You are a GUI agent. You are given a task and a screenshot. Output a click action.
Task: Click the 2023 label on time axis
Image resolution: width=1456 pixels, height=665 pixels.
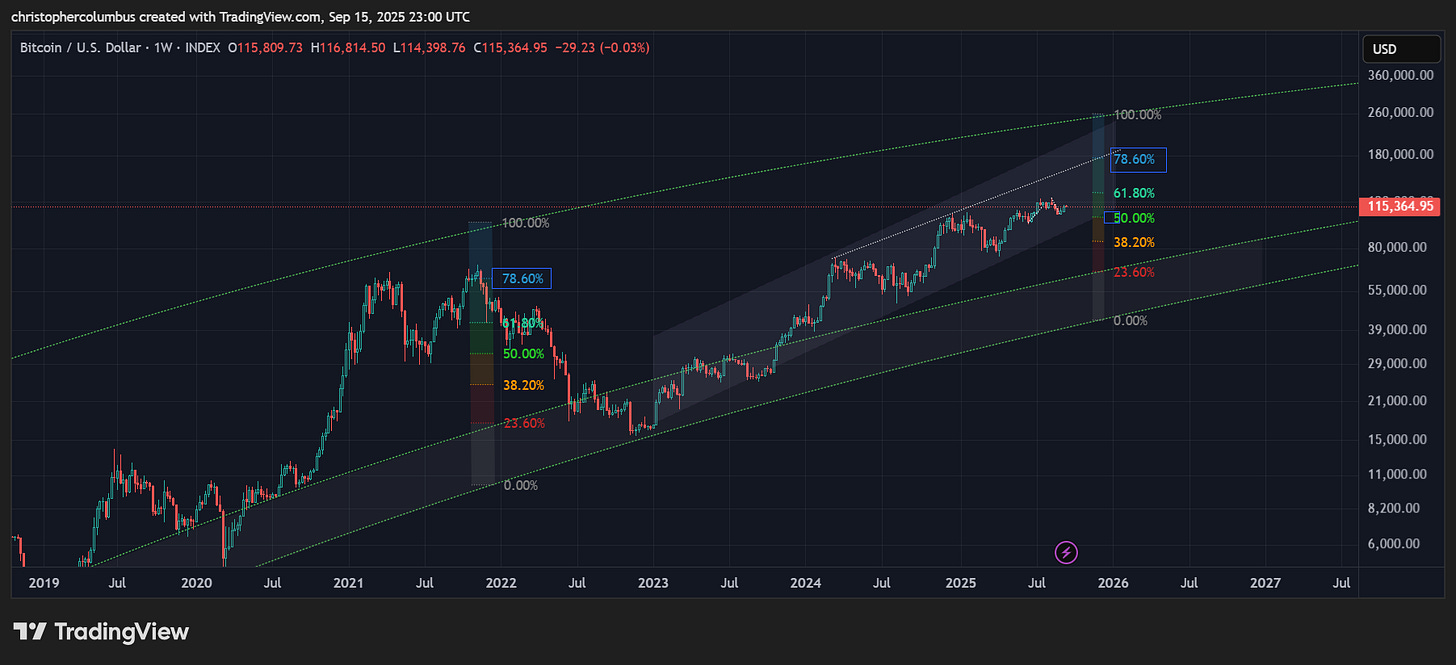[x=653, y=582]
